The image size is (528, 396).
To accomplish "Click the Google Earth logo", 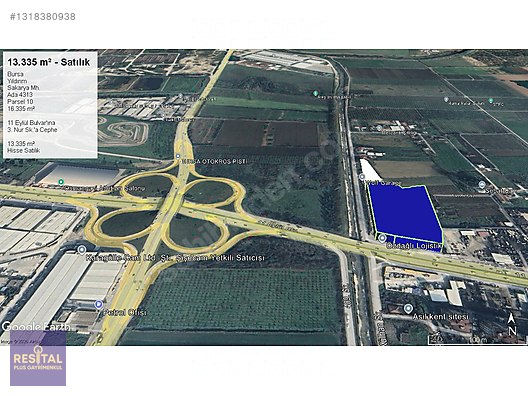I will coord(36,327).
